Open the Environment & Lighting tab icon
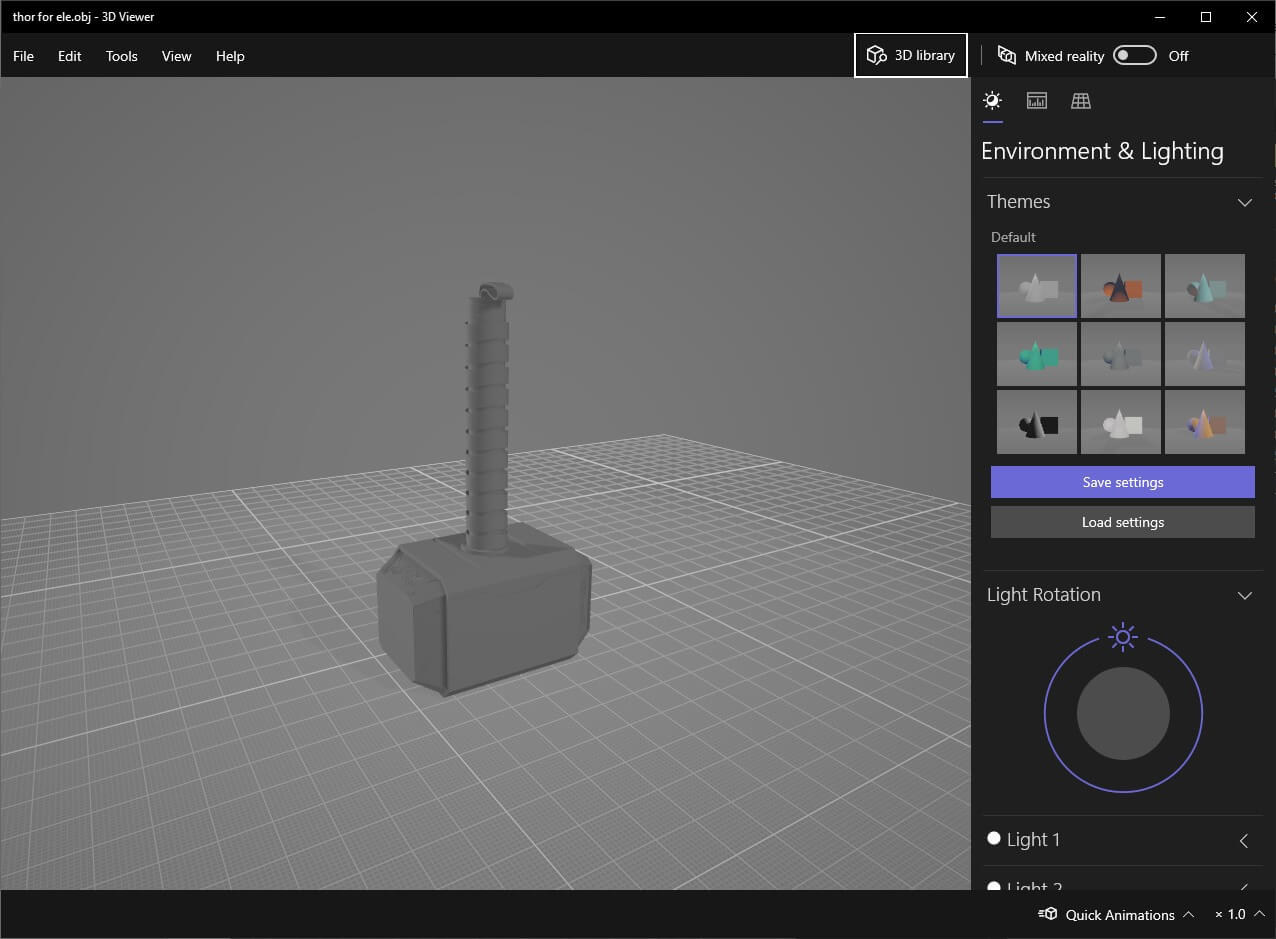1276x939 pixels. click(x=992, y=100)
